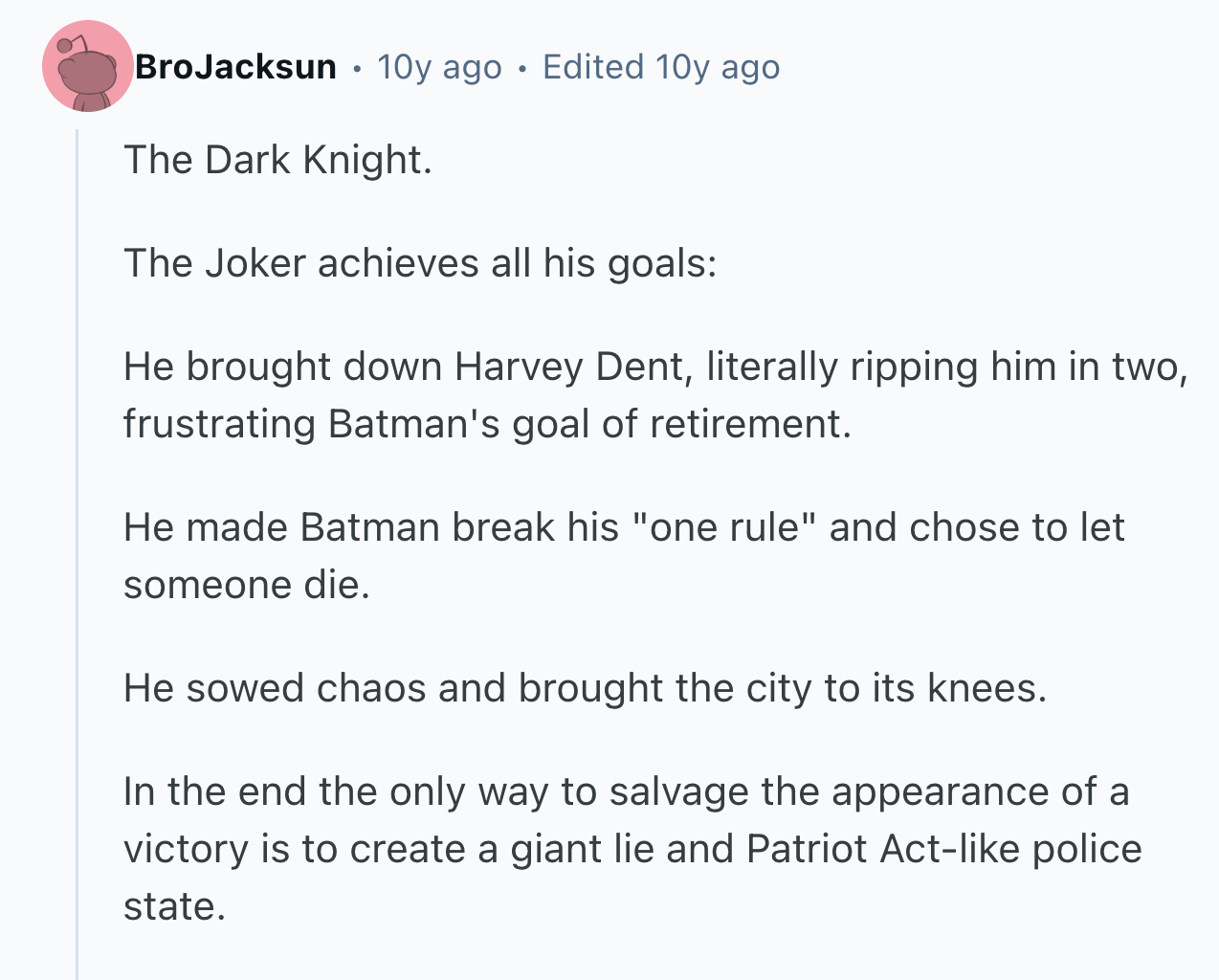Open the BroJacksun username profile link
Image resolution: width=1219 pixels, height=980 pixels.
235,67
